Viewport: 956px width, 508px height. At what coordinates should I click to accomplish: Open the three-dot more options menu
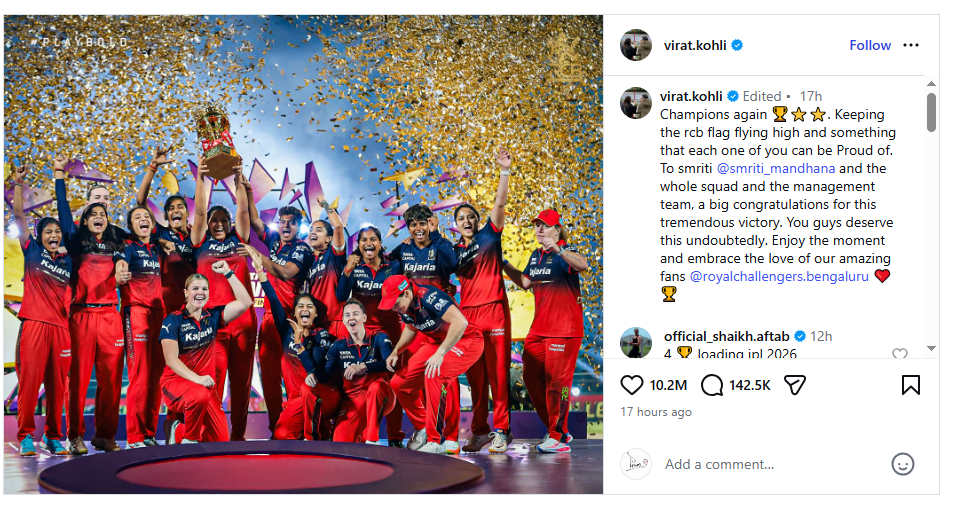(x=911, y=45)
